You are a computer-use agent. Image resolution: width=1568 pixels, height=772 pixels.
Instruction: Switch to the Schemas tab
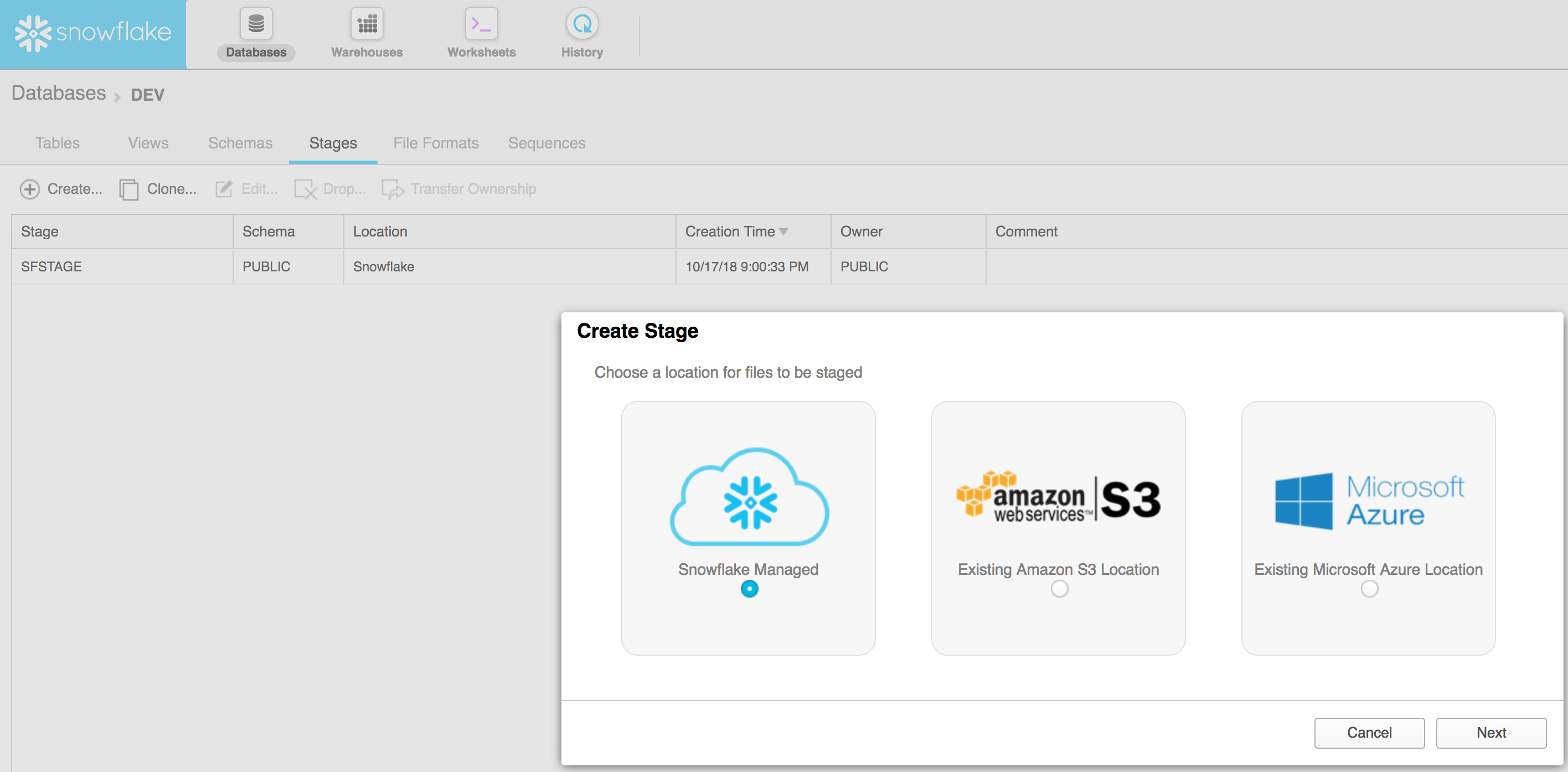pos(240,143)
